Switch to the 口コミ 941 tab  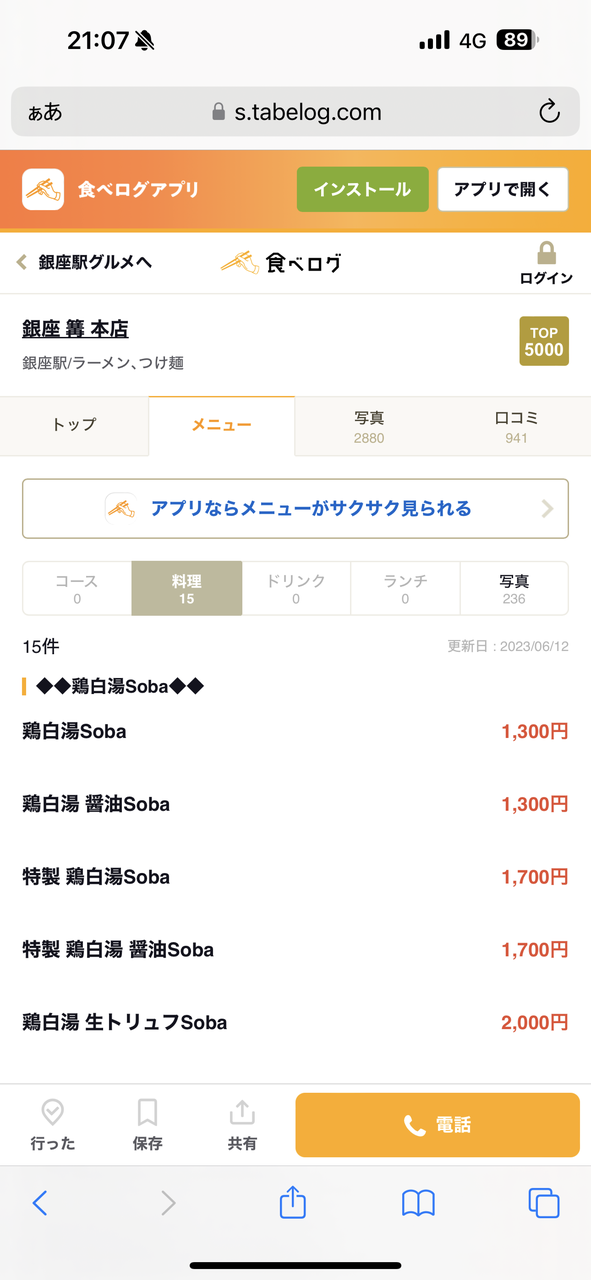coord(517,427)
